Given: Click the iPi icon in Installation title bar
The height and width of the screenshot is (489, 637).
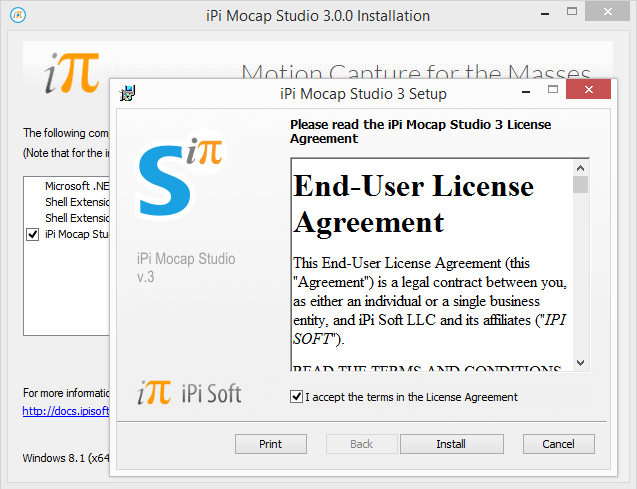Looking at the screenshot, I should (18, 15).
